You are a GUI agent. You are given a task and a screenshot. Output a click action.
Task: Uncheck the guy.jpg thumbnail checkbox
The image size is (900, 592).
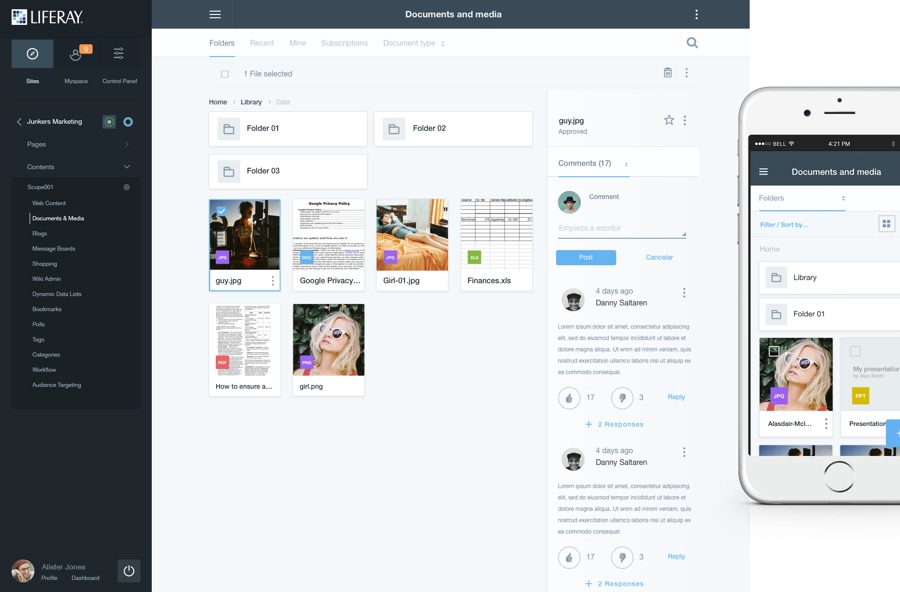tap(222, 211)
